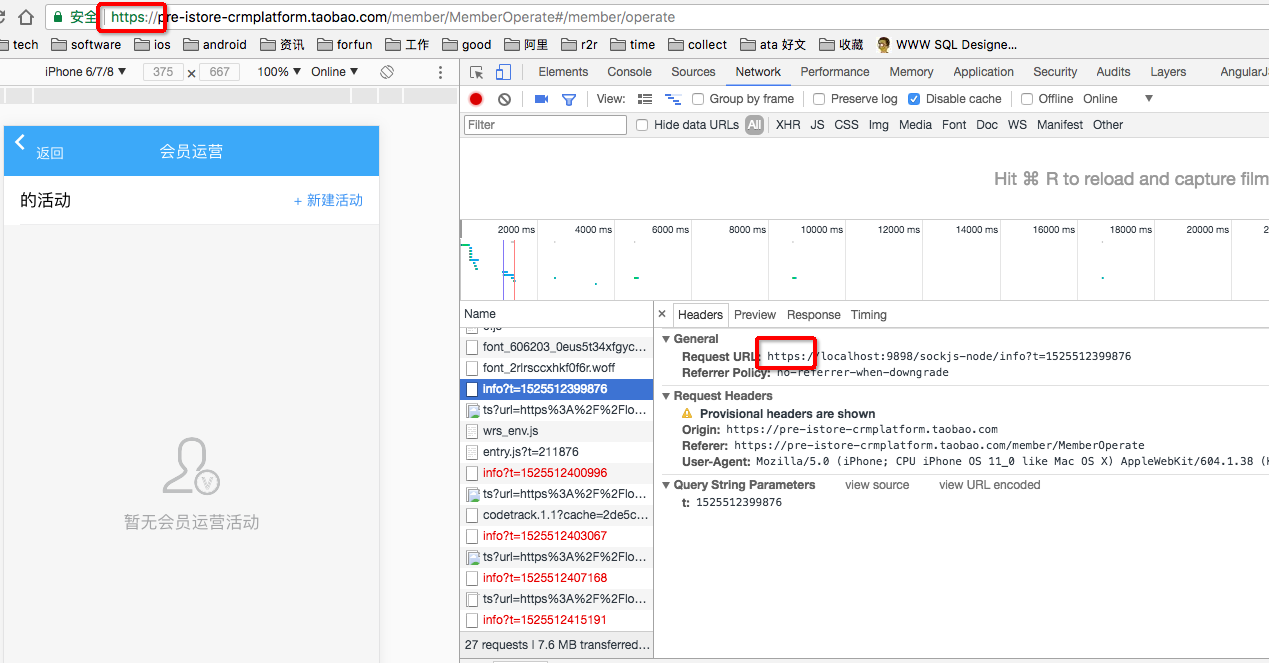Check the Hide data URLs checkbox
Screen dimensions: 1269x663
(642, 125)
